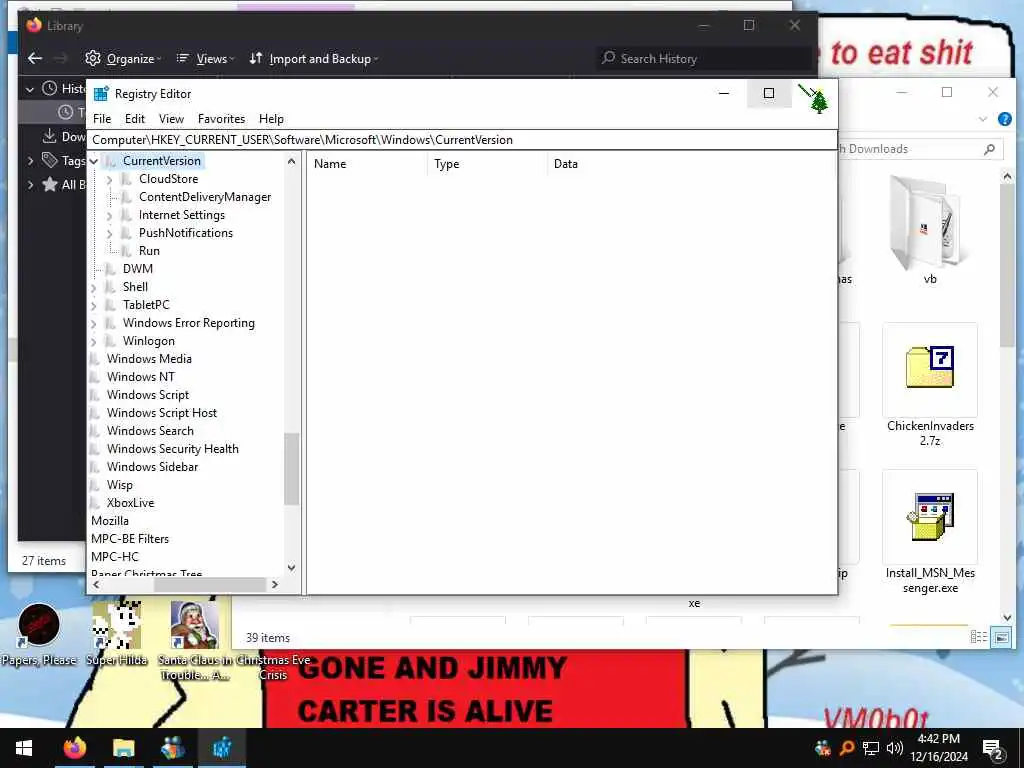Viewport: 1024px width, 768px height.
Task: Select the Windows Media key
Action: [149, 359]
